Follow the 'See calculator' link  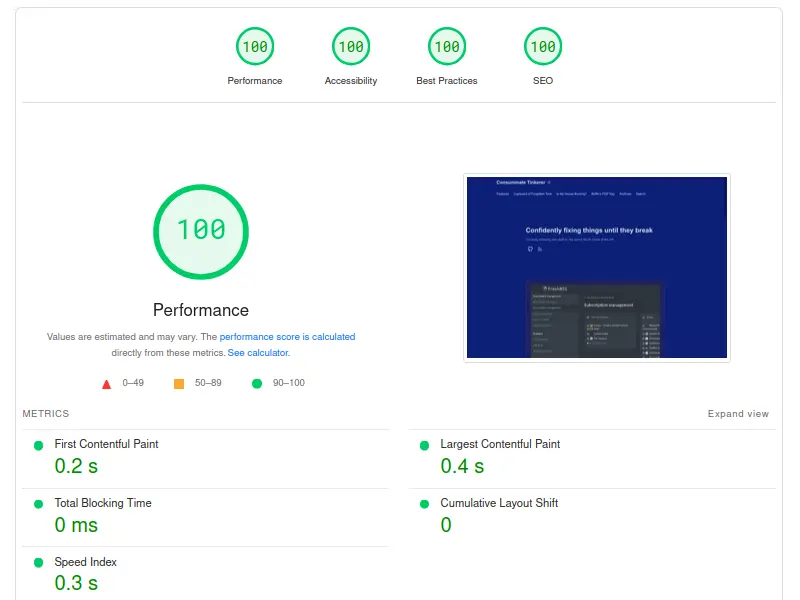click(x=258, y=353)
